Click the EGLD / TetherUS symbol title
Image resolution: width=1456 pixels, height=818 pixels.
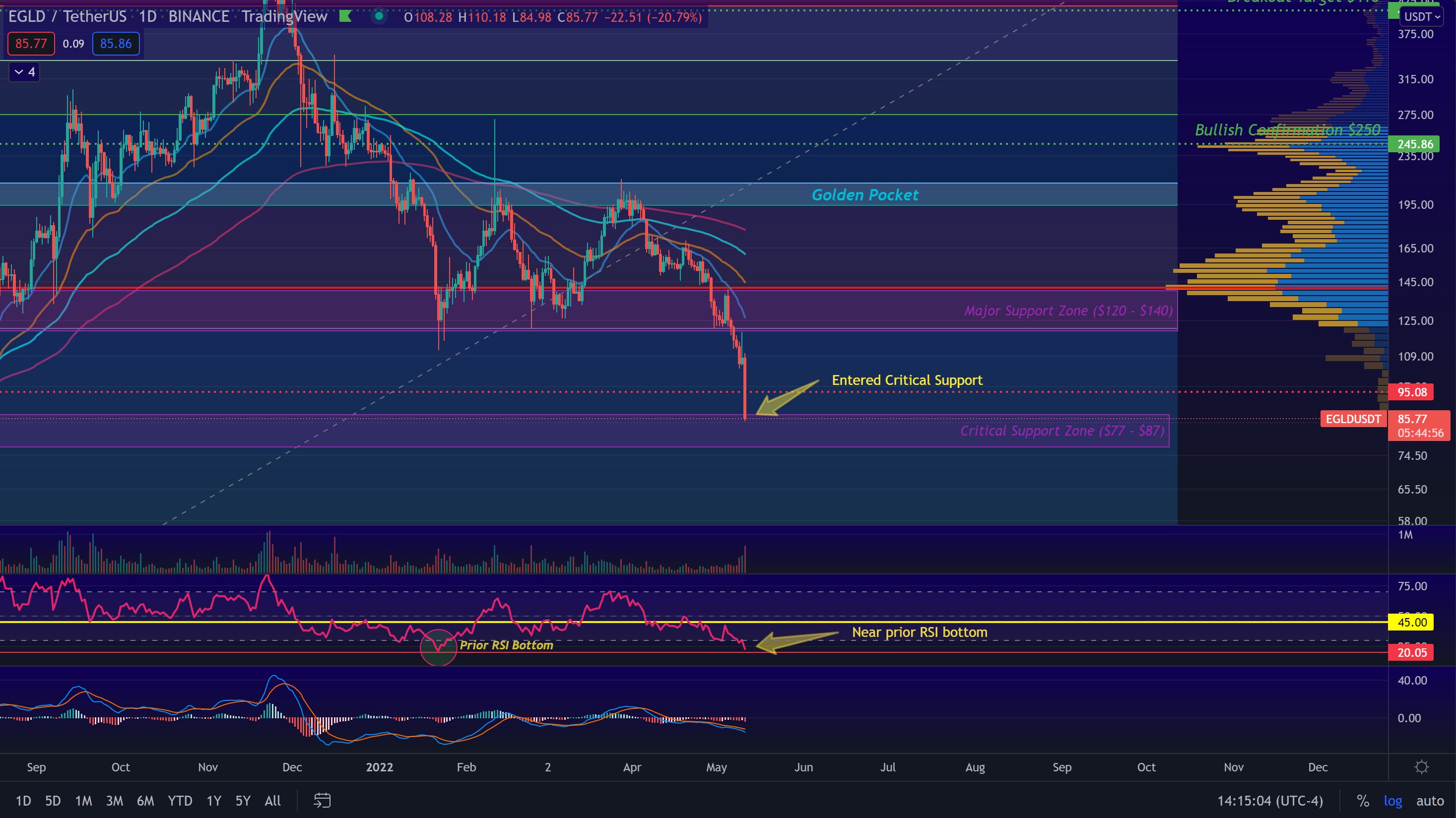pyautogui.click(x=67, y=16)
